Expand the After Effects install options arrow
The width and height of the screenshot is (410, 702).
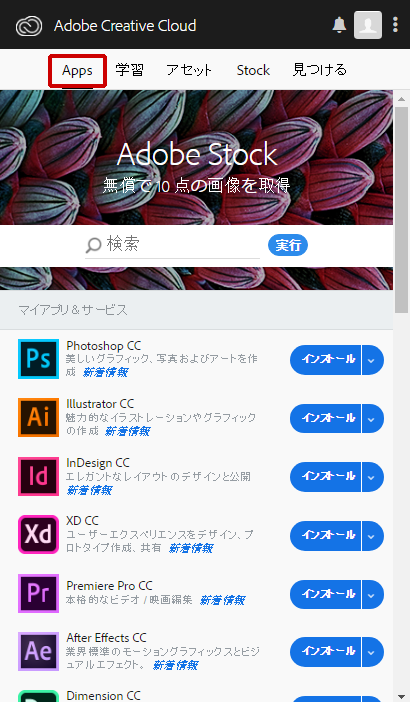[372, 652]
